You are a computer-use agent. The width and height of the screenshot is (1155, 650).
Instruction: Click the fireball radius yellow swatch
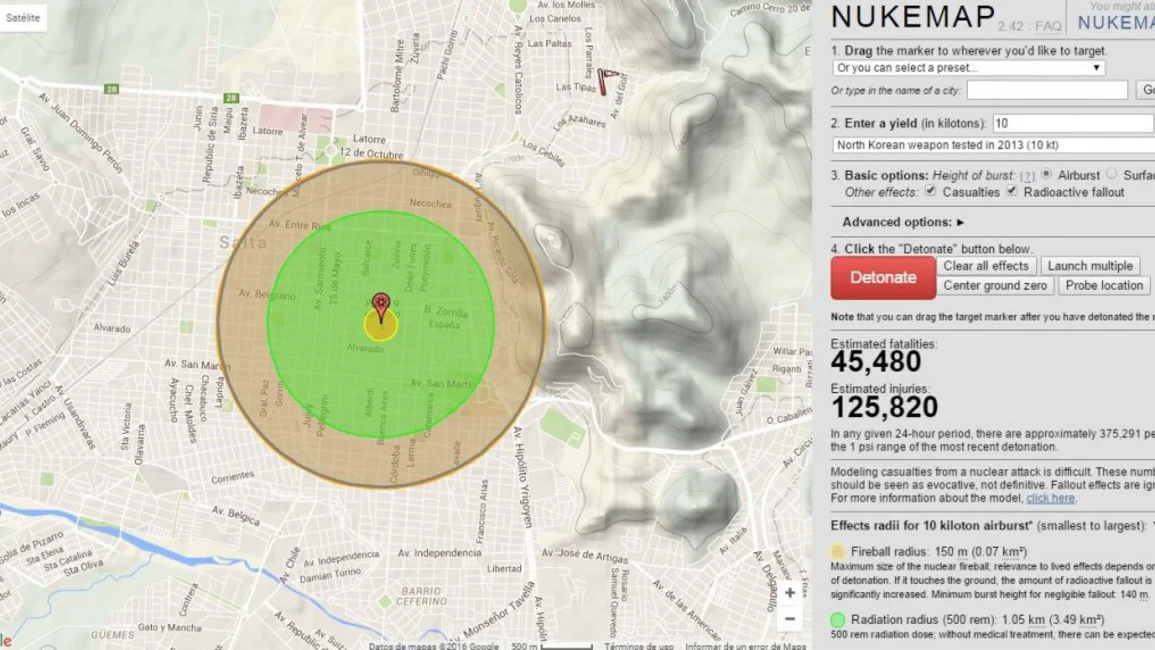pos(838,551)
